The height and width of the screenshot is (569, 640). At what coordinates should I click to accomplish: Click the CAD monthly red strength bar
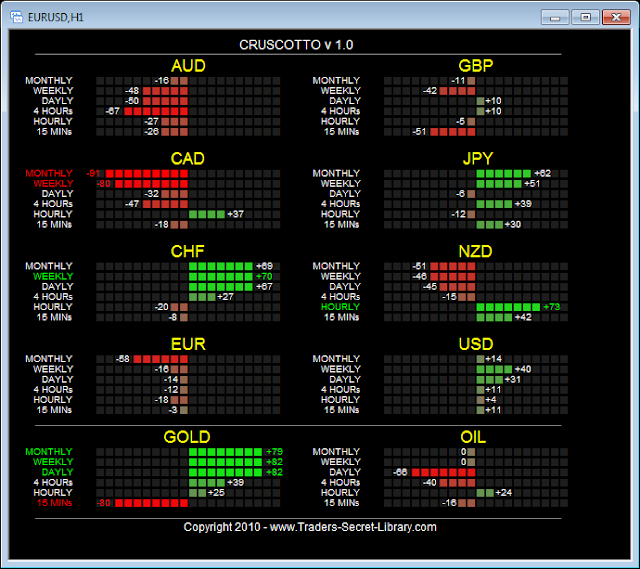click(x=147, y=173)
